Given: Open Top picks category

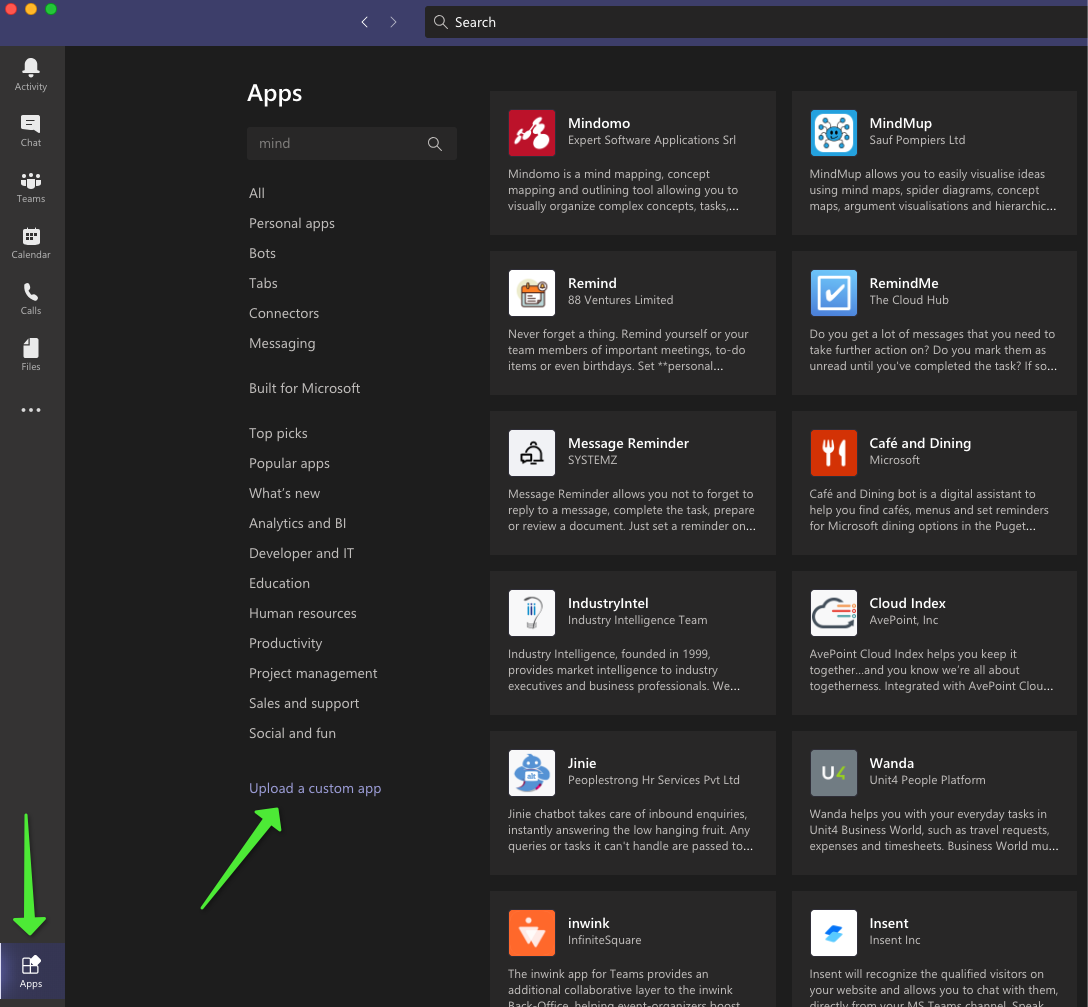Looking at the screenshot, I should tap(278, 433).
